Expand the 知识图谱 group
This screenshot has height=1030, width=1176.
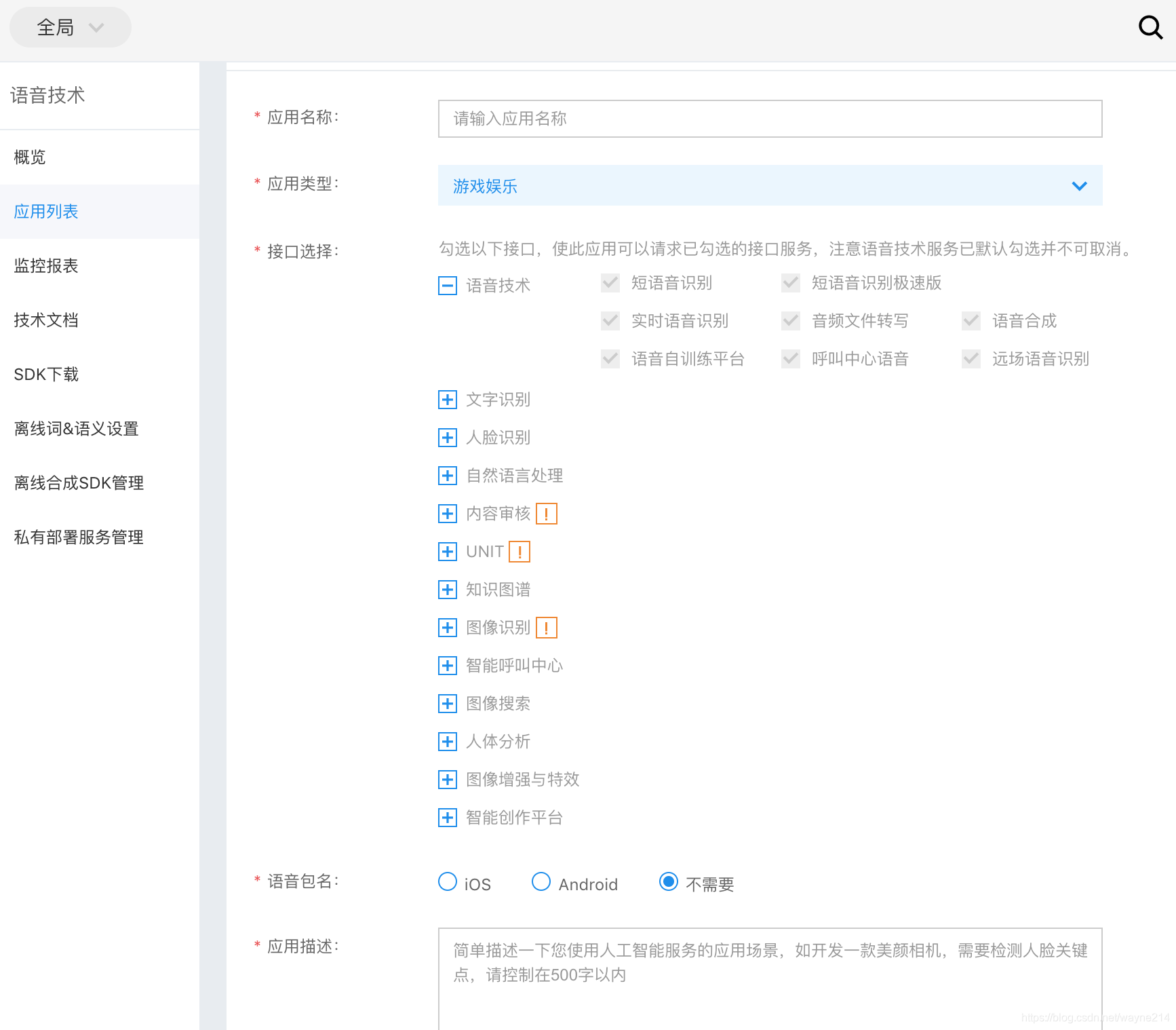click(448, 590)
